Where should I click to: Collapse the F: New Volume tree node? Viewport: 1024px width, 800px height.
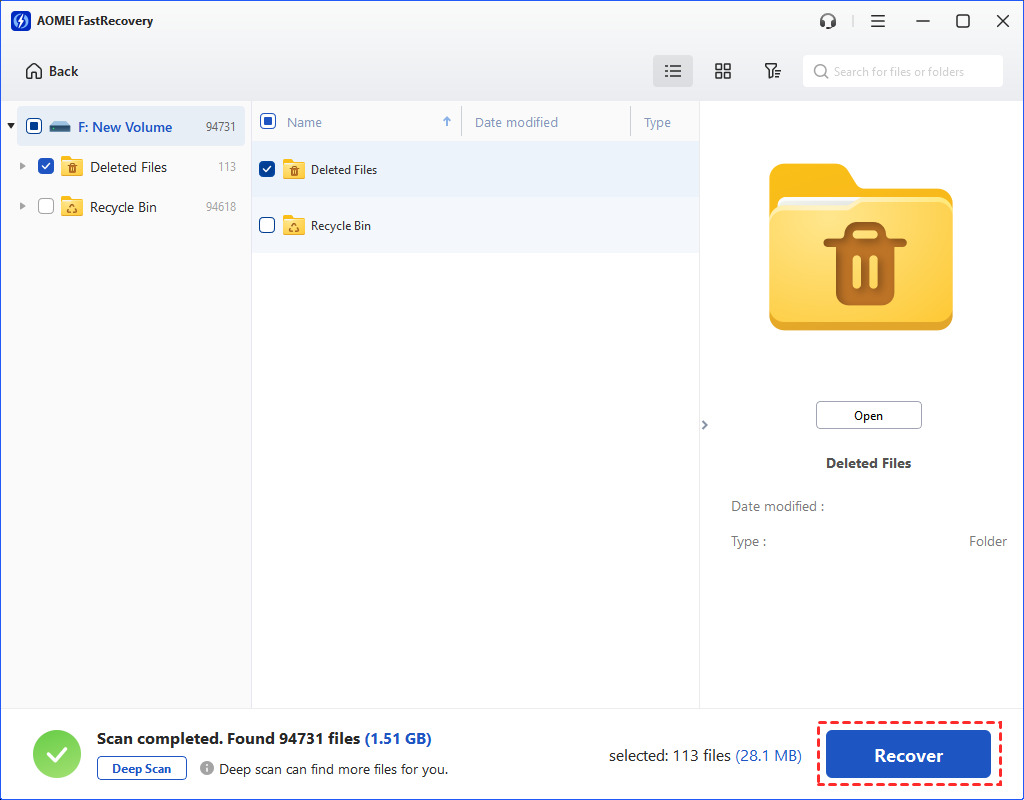11,127
